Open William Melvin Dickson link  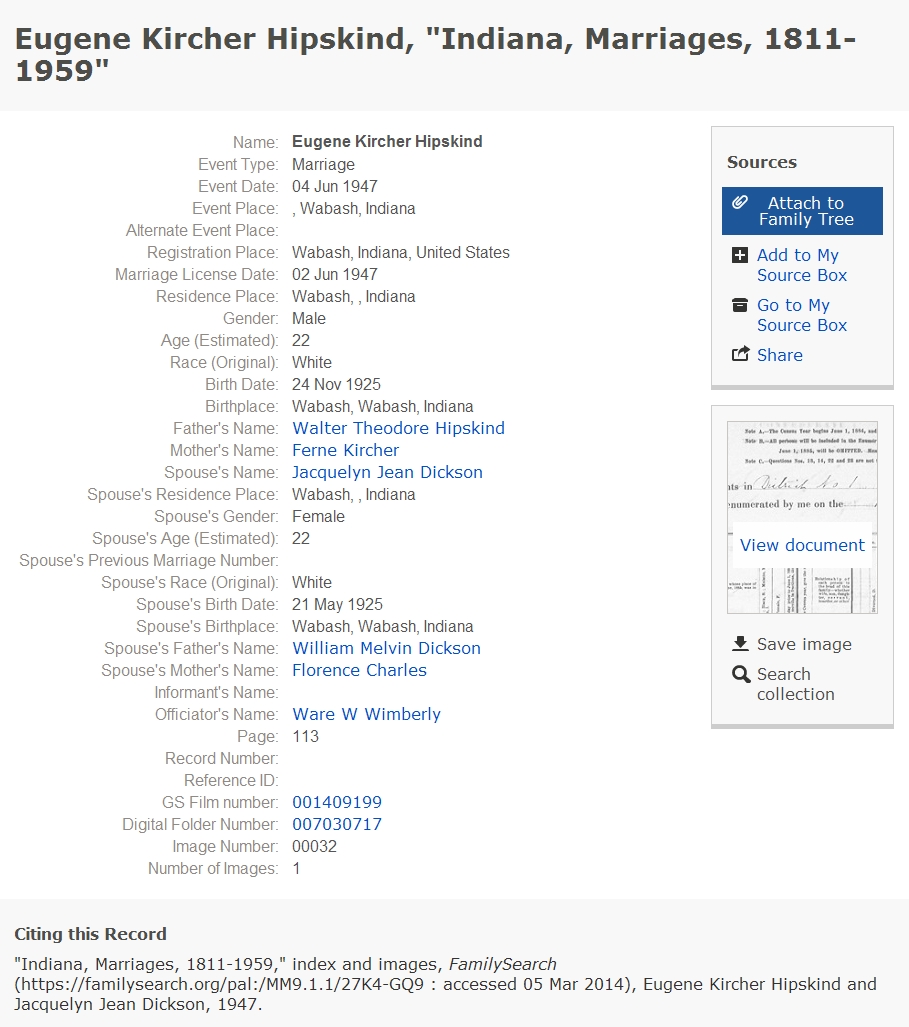tap(386, 648)
